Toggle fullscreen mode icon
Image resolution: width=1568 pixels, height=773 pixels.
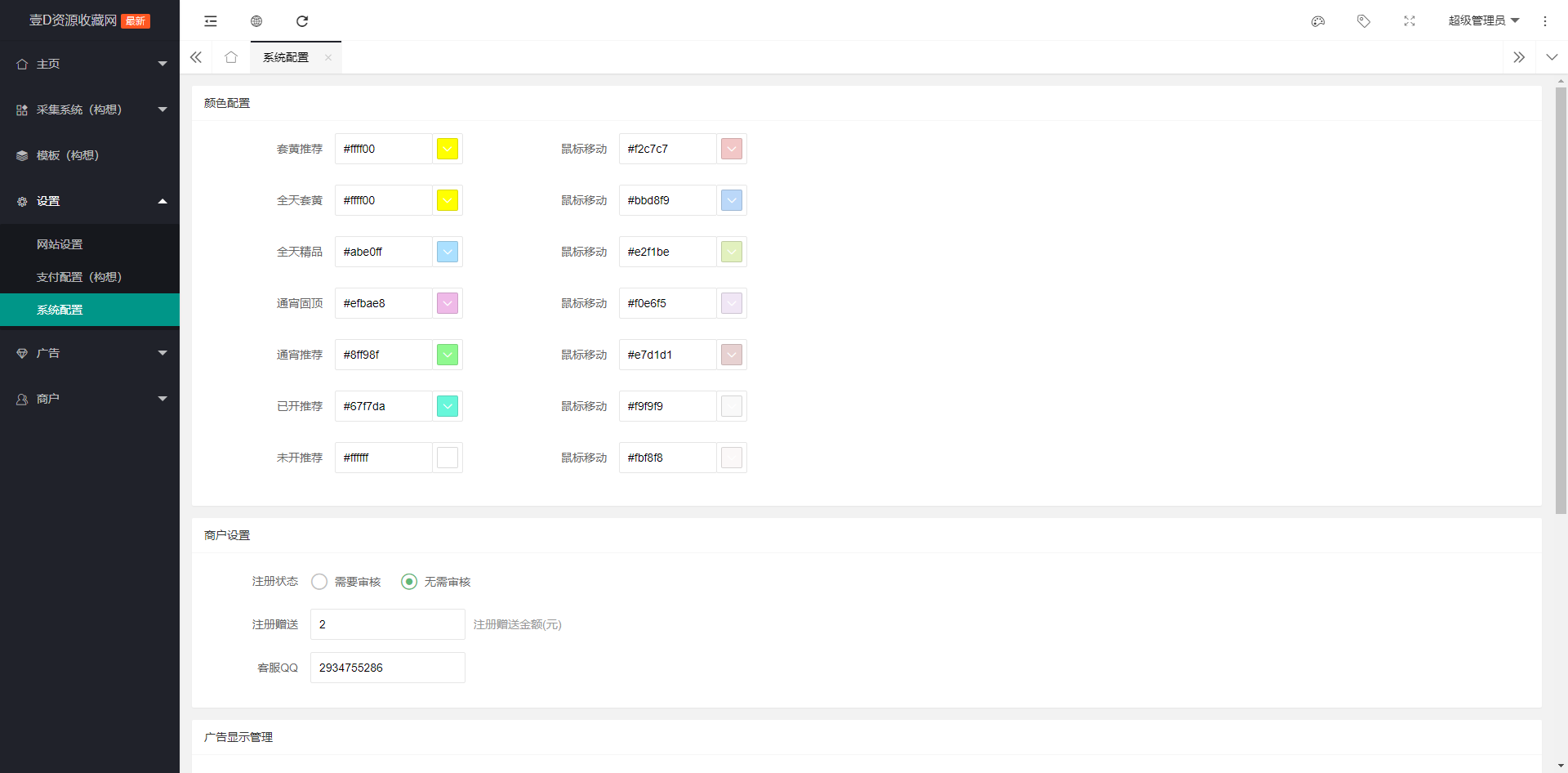(x=1410, y=21)
